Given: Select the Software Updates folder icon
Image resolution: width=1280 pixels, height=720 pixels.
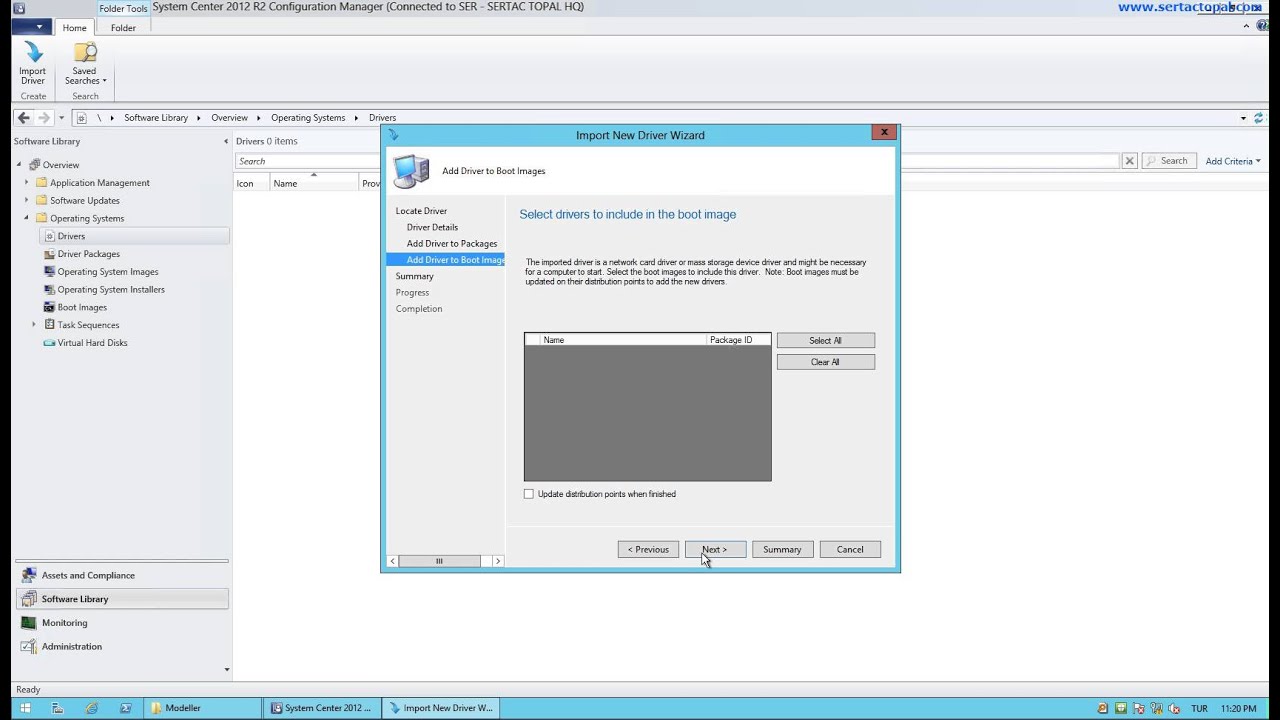Looking at the screenshot, I should click(x=42, y=201).
